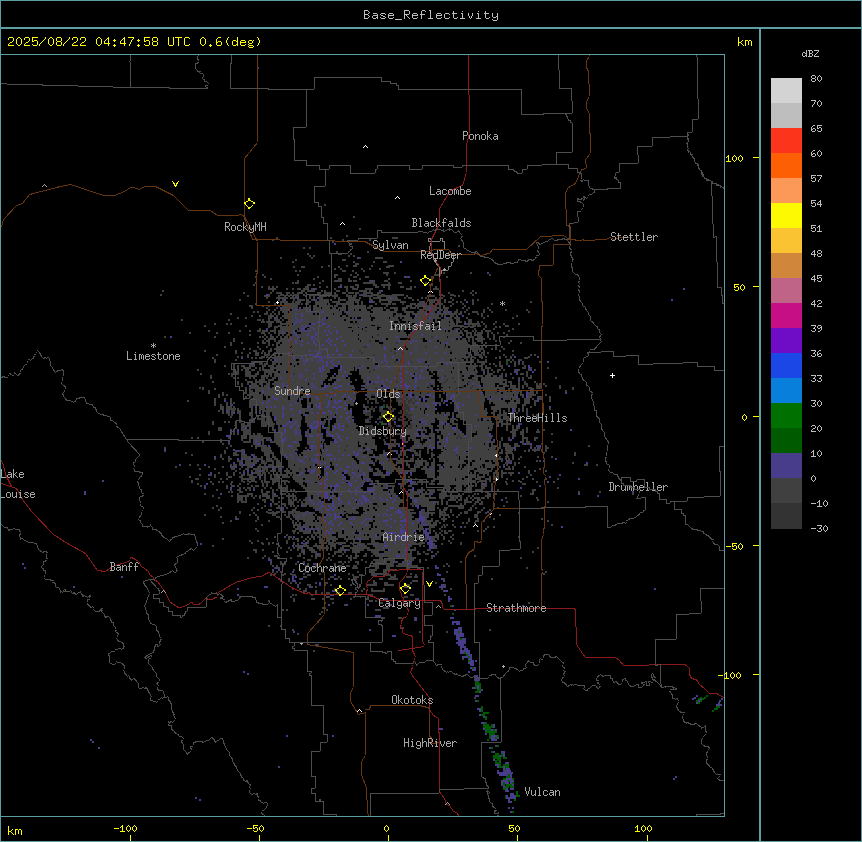Click the yellow diamond marker below Cochrane
862x842 pixels.
point(340,590)
